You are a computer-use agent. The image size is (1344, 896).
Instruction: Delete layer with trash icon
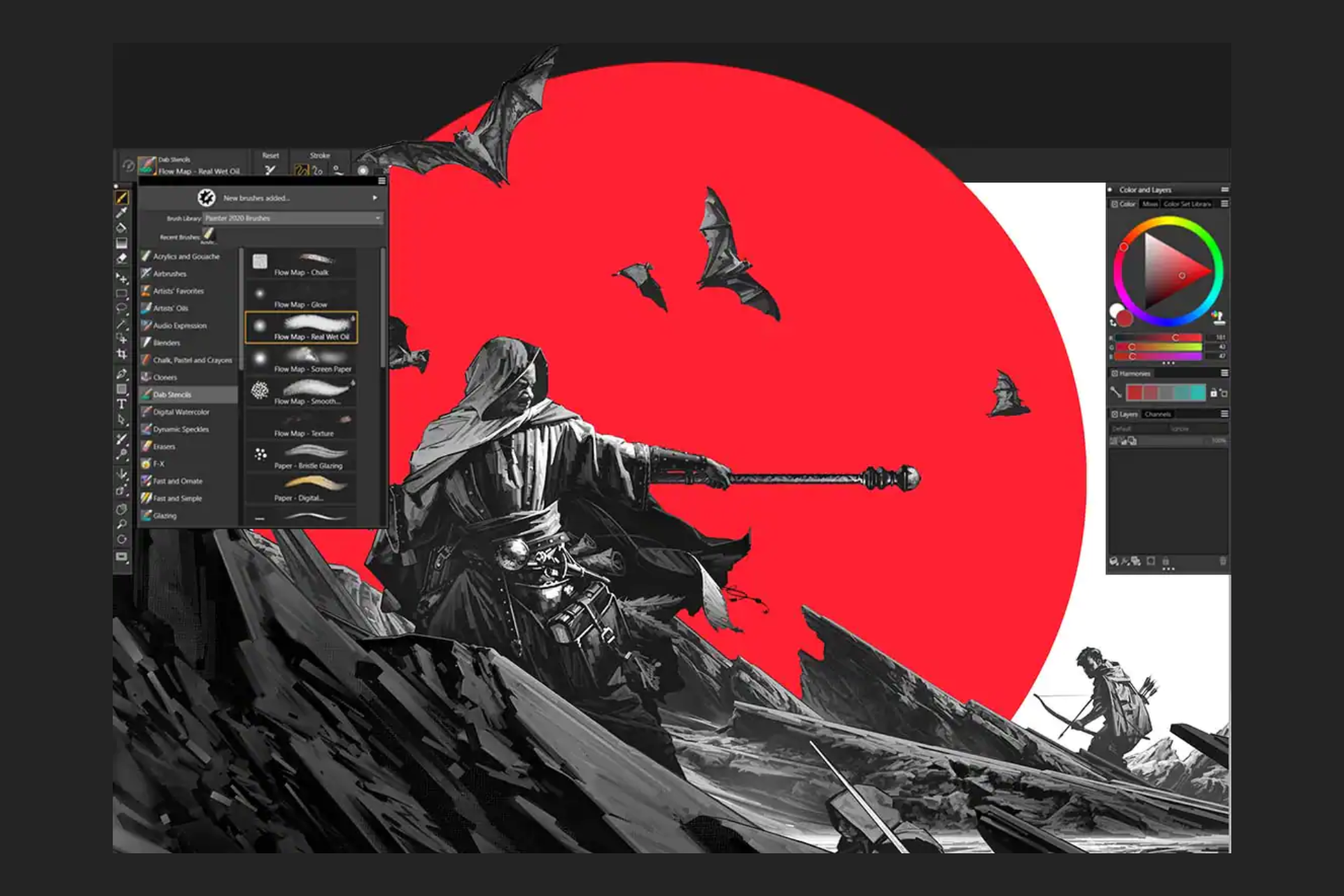[x=1223, y=561]
